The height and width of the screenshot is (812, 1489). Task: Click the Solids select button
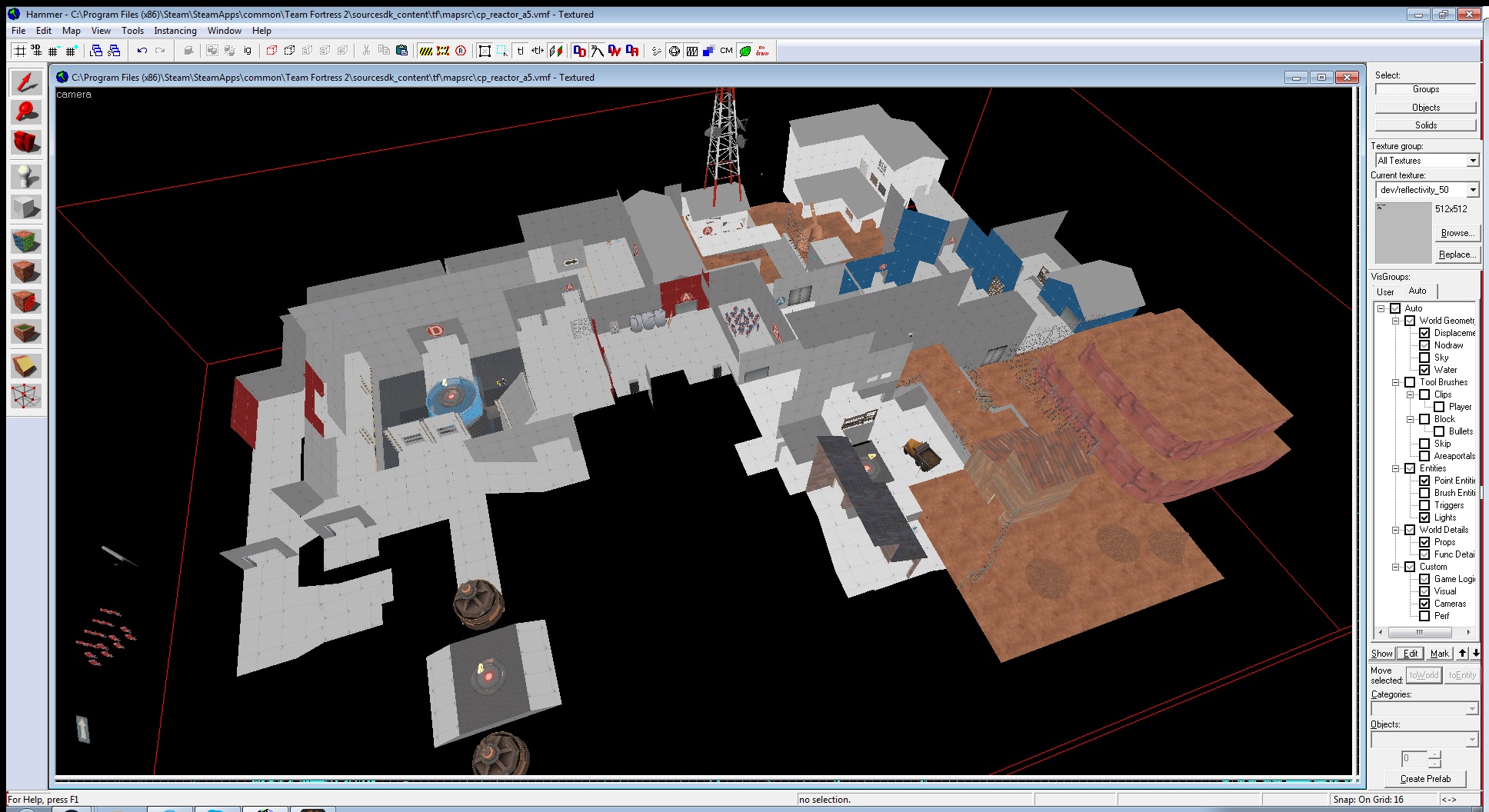pos(1425,125)
